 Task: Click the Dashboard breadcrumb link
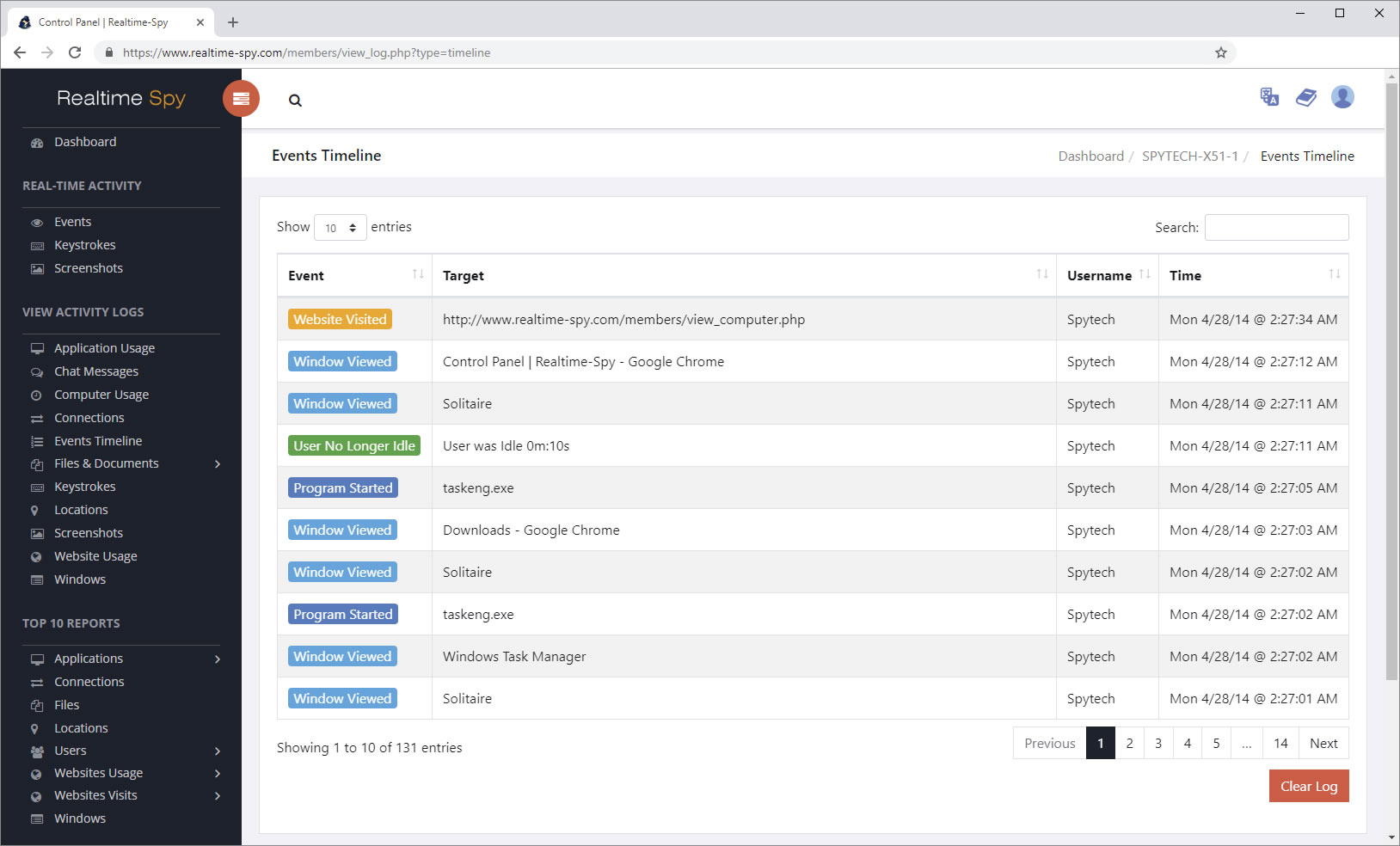coord(1090,156)
